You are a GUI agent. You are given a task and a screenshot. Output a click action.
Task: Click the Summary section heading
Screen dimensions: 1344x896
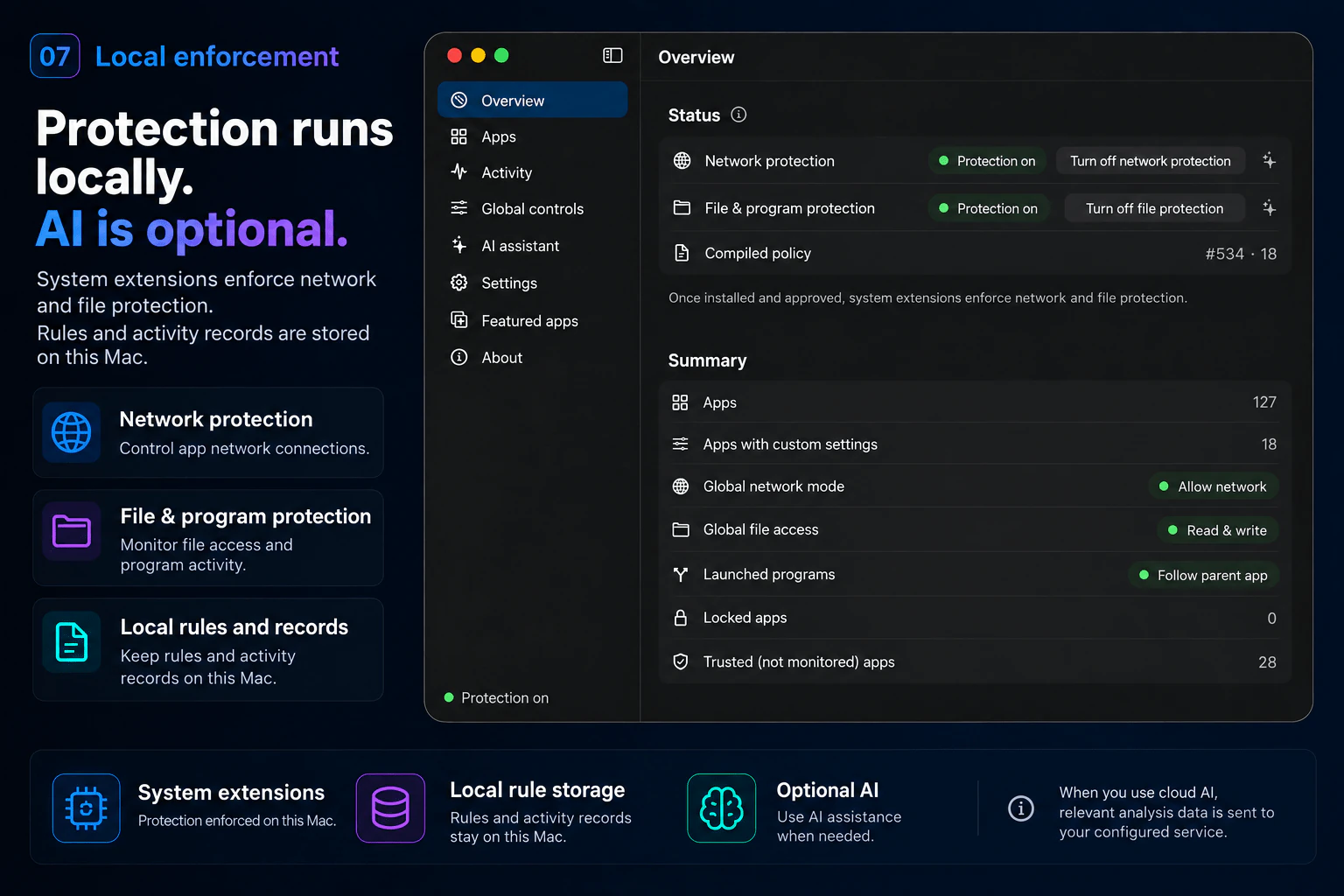pyautogui.click(x=707, y=360)
